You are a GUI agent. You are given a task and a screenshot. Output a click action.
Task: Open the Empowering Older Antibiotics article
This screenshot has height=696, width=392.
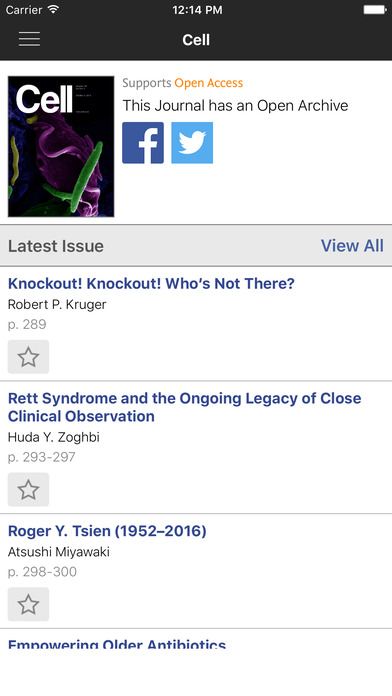117,644
